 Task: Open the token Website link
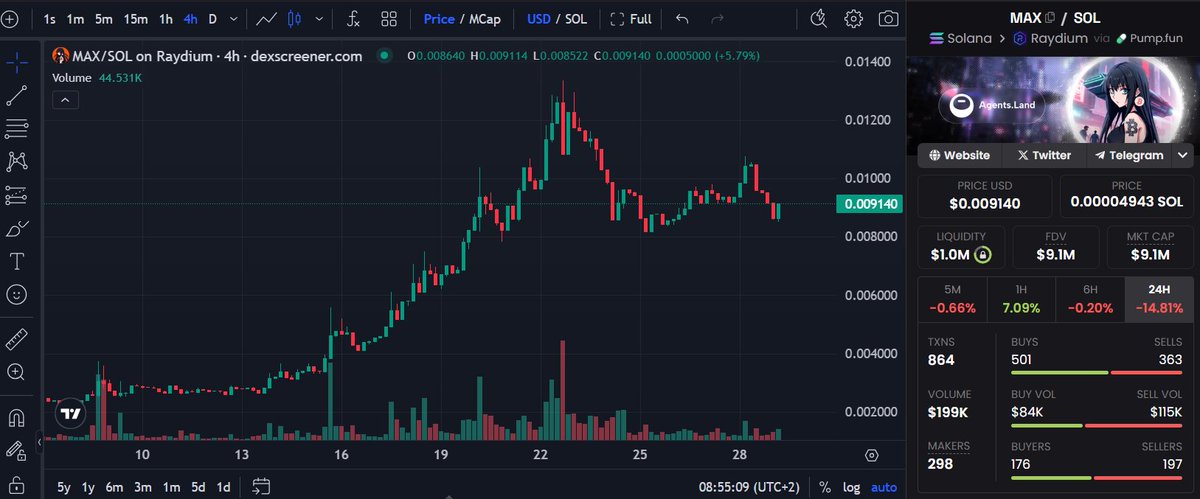point(960,155)
